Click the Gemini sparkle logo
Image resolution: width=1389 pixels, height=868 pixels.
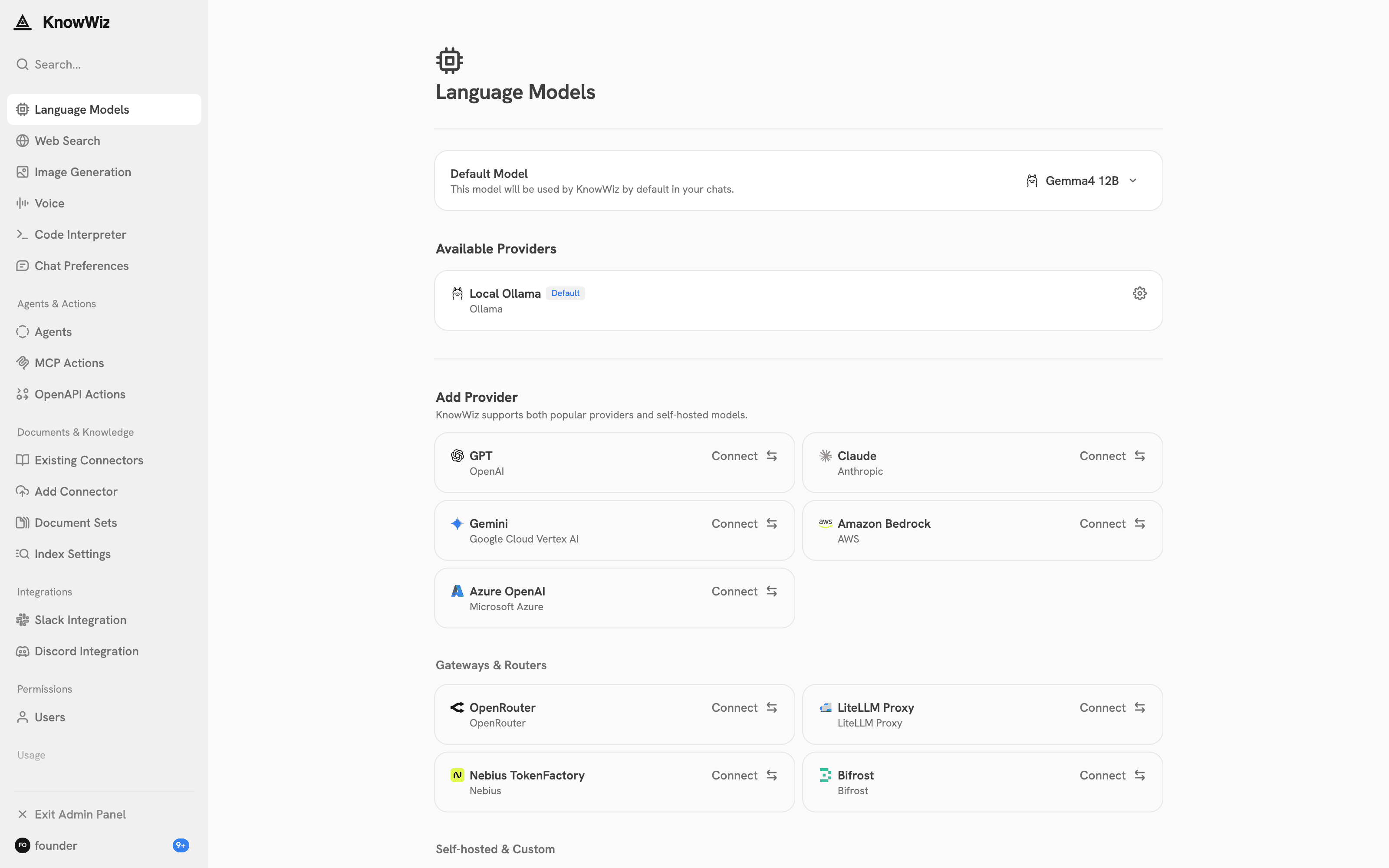[458, 523]
